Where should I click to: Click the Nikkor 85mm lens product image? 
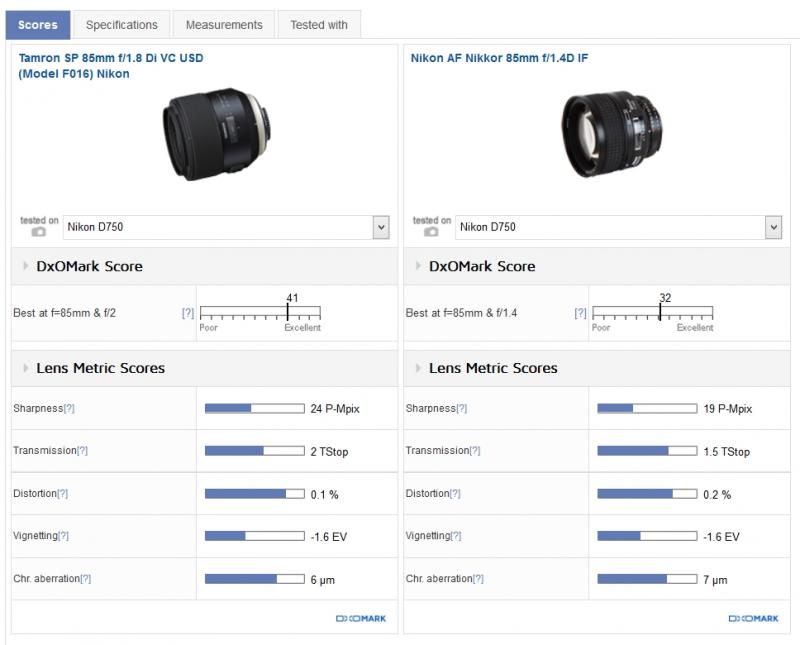click(612, 134)
